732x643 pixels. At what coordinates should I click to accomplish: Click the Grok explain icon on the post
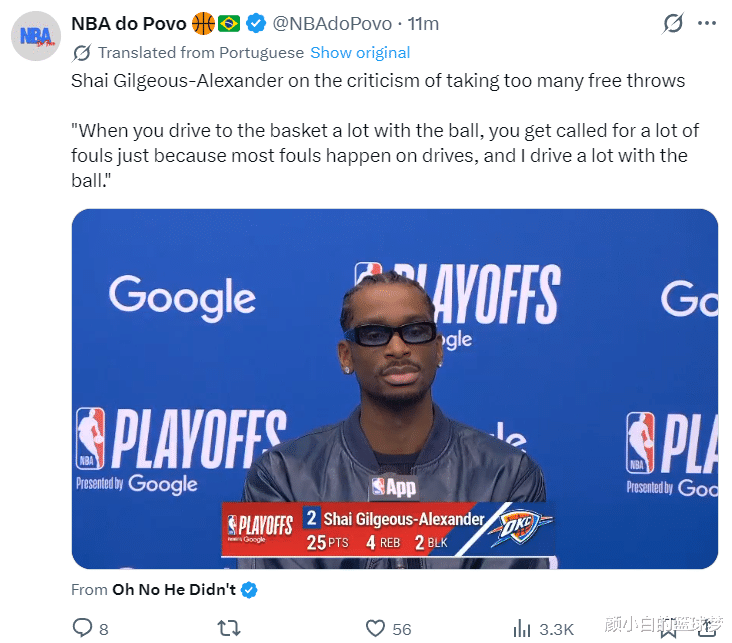click(x=673, y=24)
